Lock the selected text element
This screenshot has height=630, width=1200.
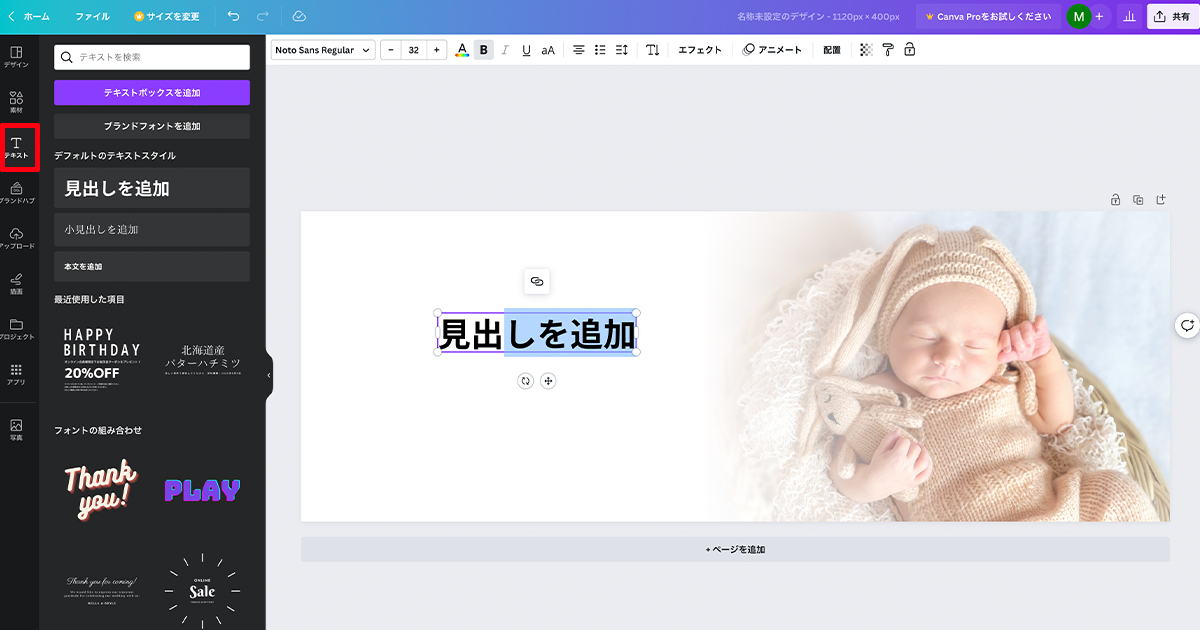pos(909,48)
